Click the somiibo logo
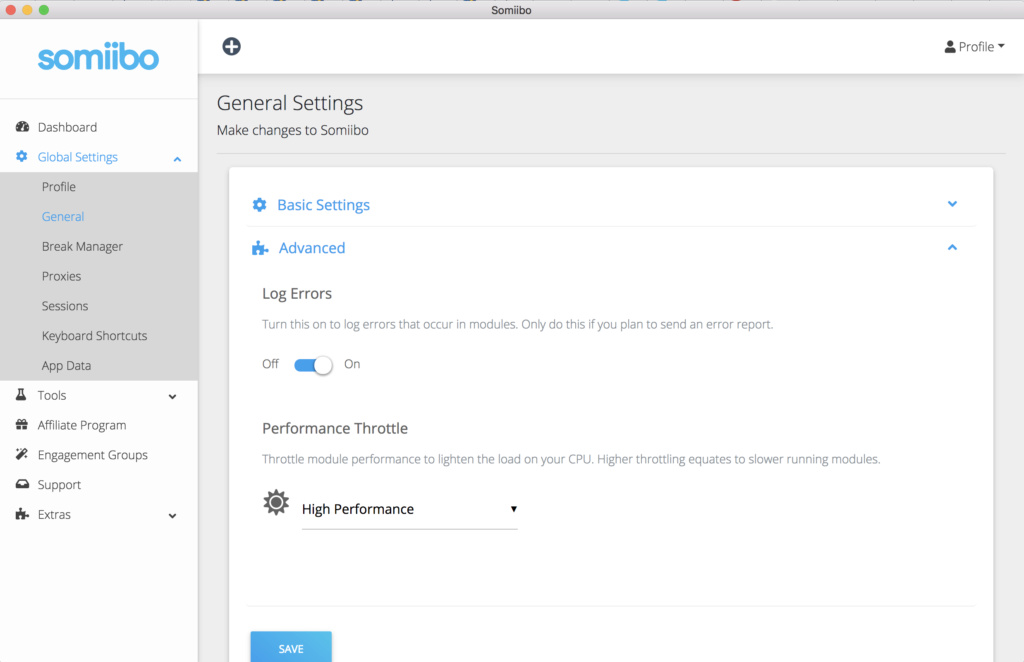This screenshot has width=1024, height=662. click(99, 57)
